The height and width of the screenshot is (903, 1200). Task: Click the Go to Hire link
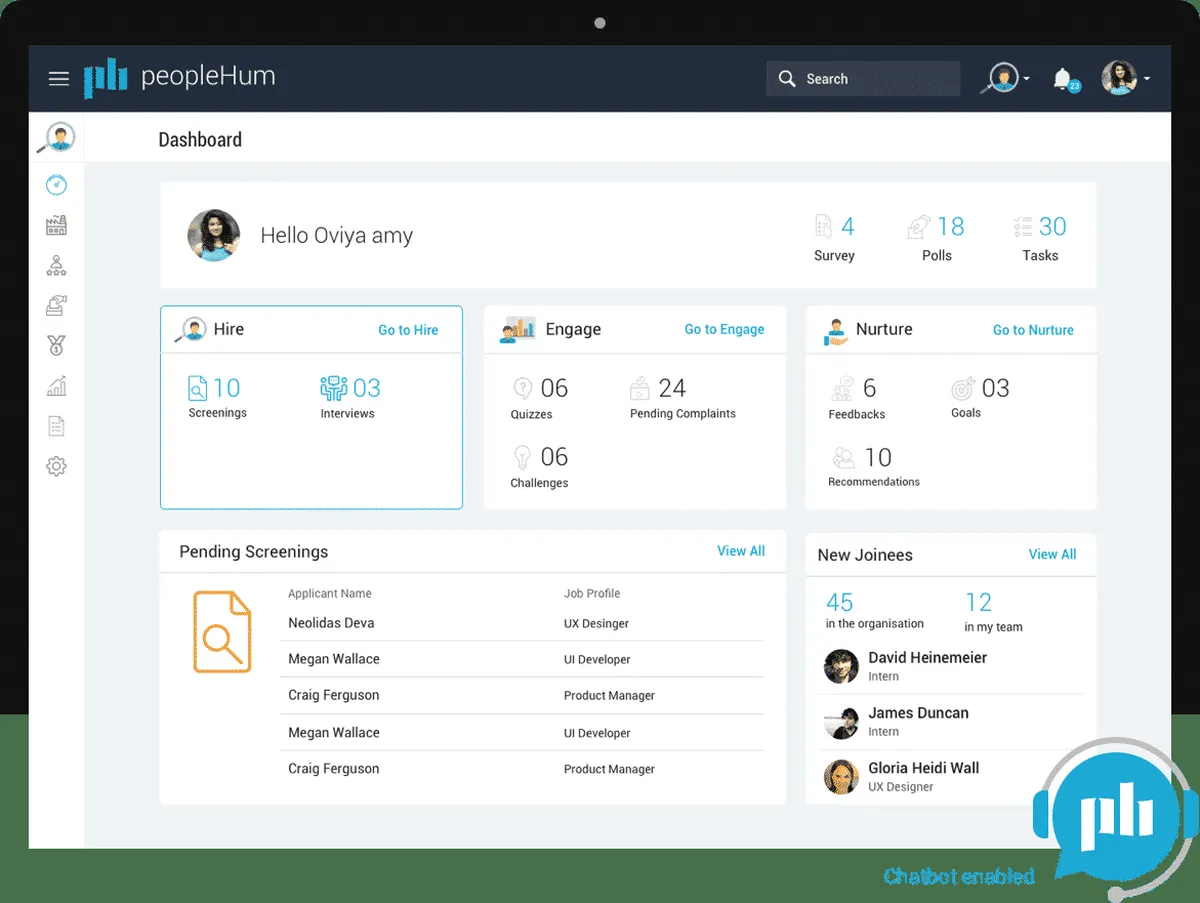pyautogui.click(x=408, y=330)
